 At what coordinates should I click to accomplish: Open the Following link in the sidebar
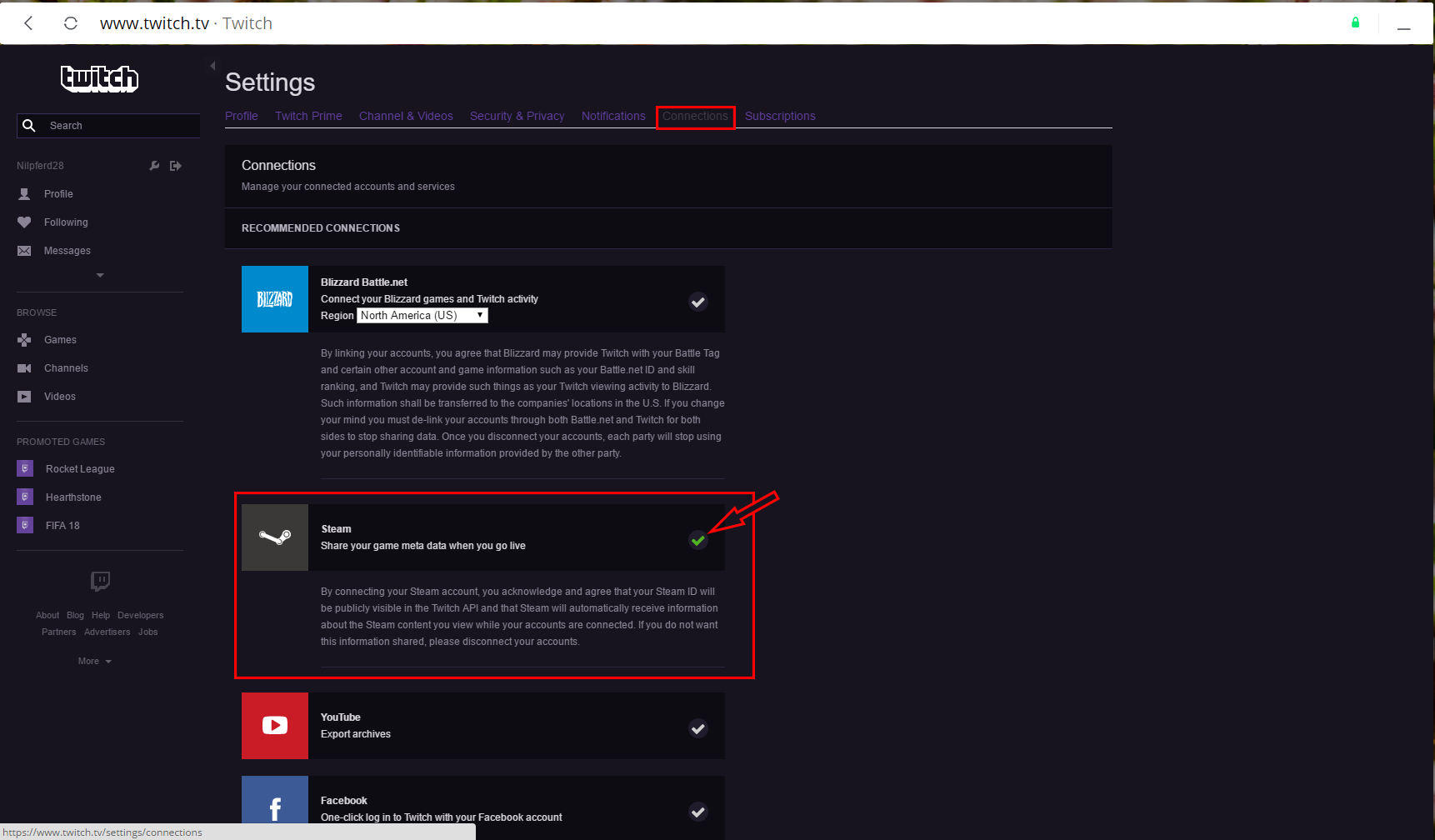click(66, 222)
